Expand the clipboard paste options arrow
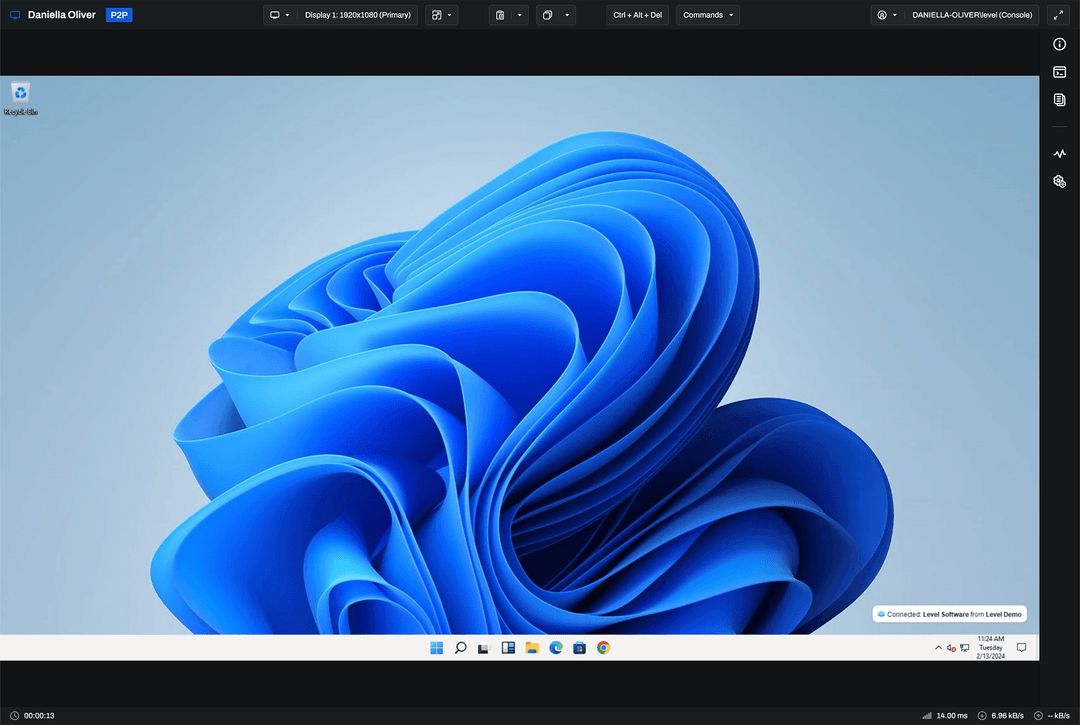 click(x=519, y=15)
